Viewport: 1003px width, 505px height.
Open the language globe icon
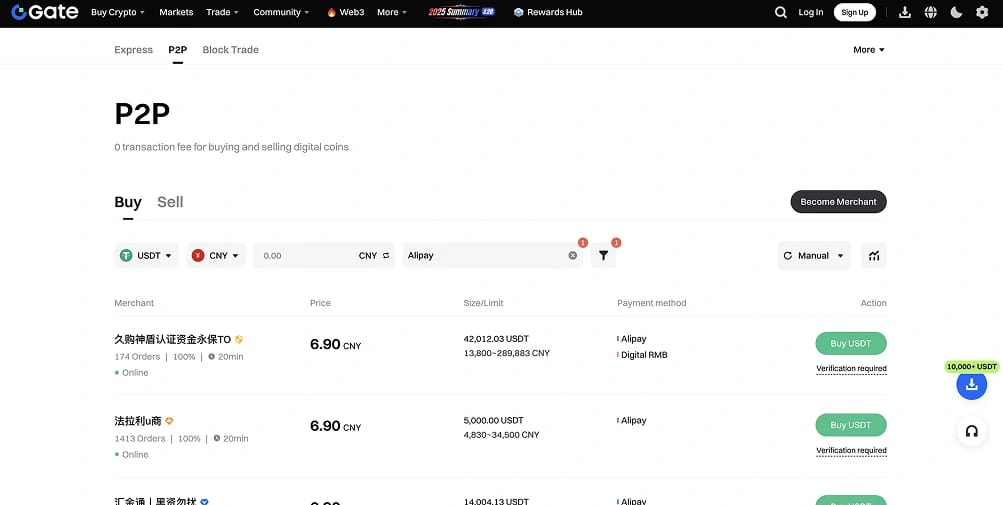click(x=931, y=12)
